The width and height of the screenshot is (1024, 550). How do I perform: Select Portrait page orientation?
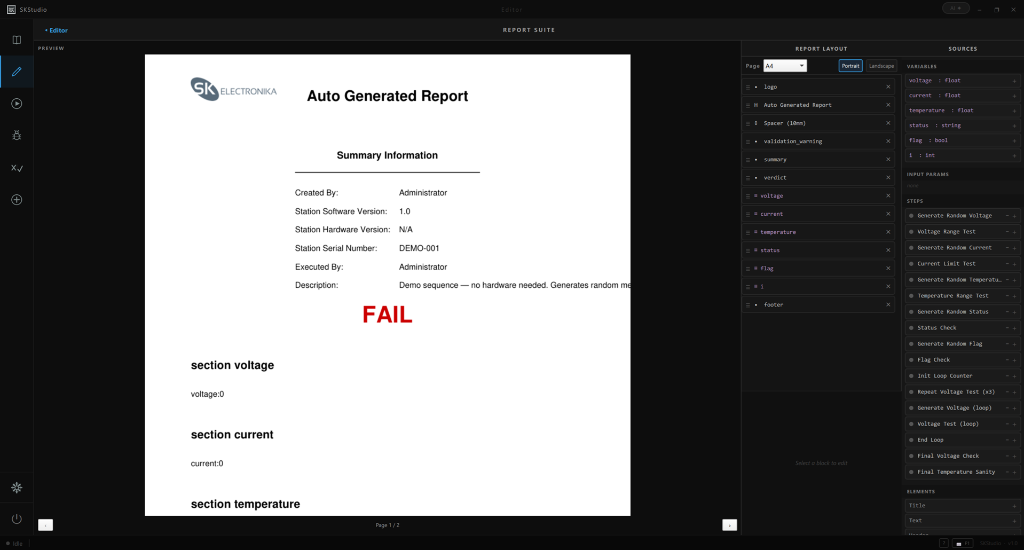[x=850, y=66]
